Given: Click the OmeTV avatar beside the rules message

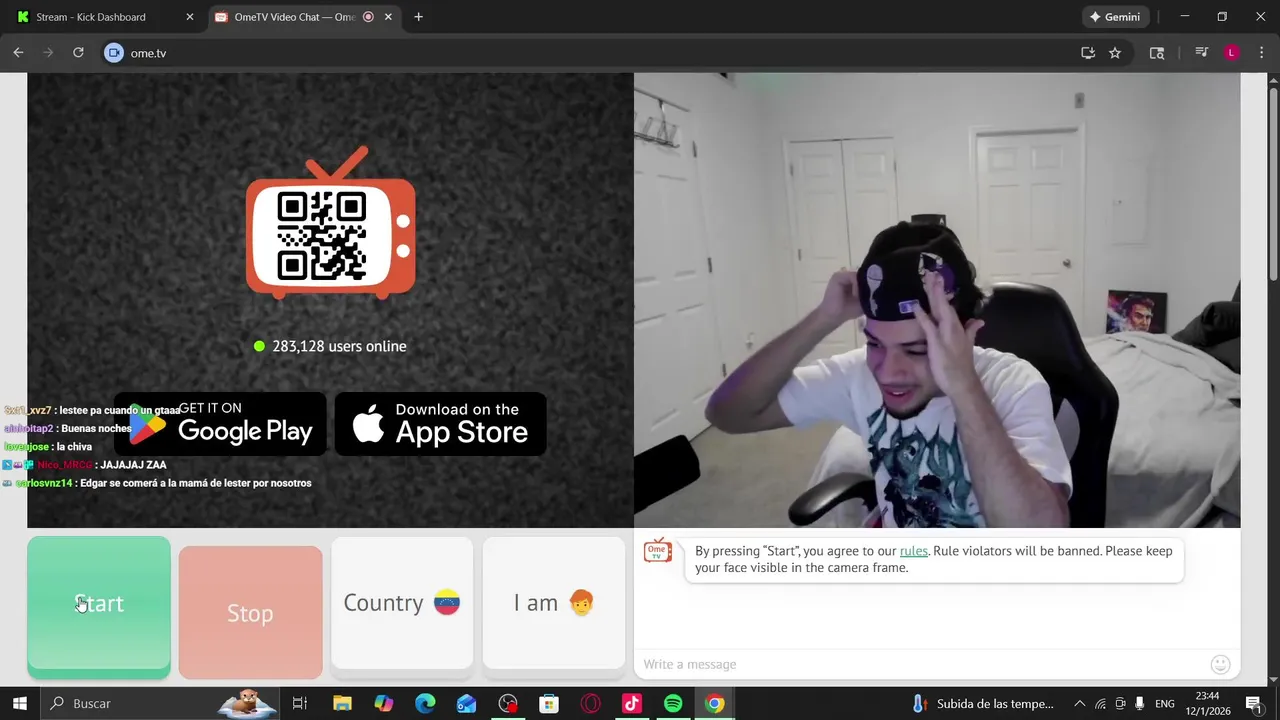Looking at the screenshot, I should pos(658,551).
